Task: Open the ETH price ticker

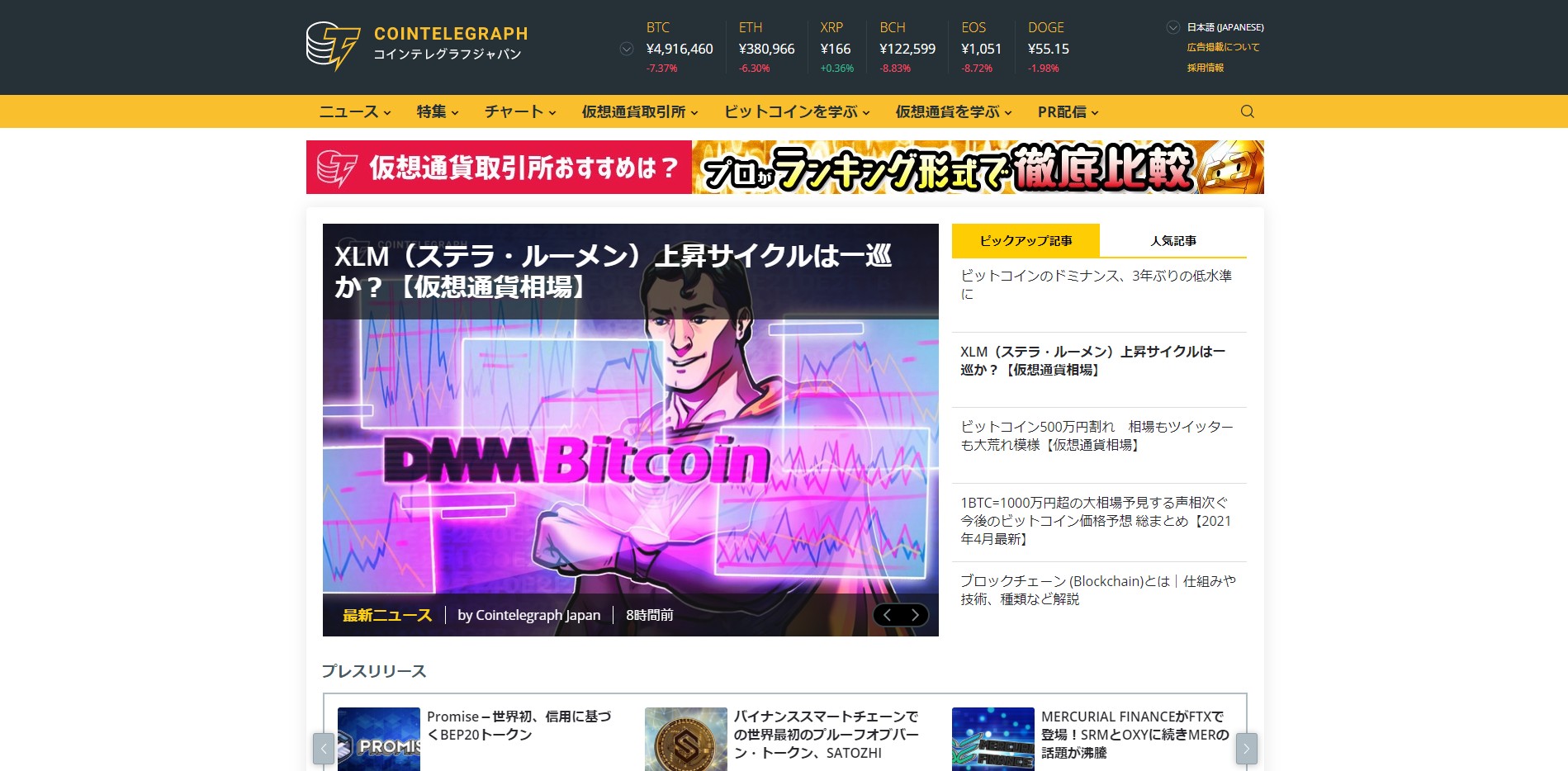Action: [766, 48]
